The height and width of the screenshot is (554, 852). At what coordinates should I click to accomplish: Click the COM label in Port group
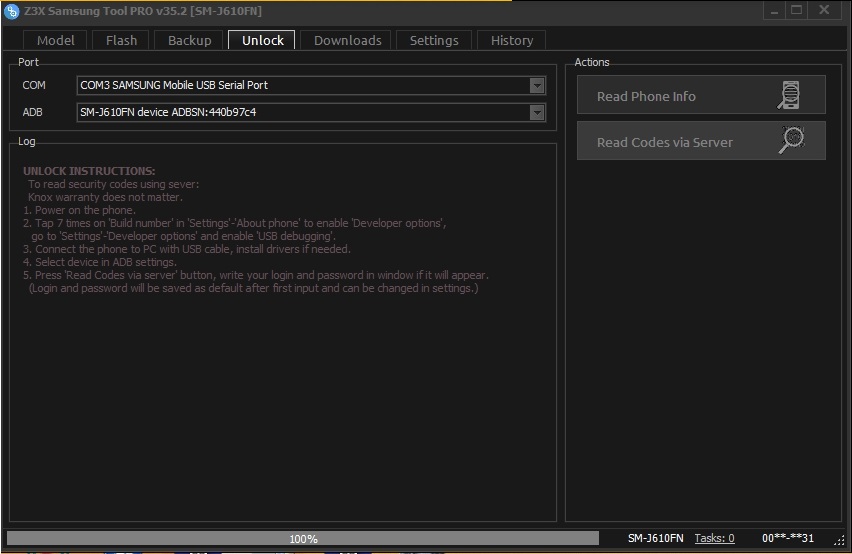click(x=34, y=85)
